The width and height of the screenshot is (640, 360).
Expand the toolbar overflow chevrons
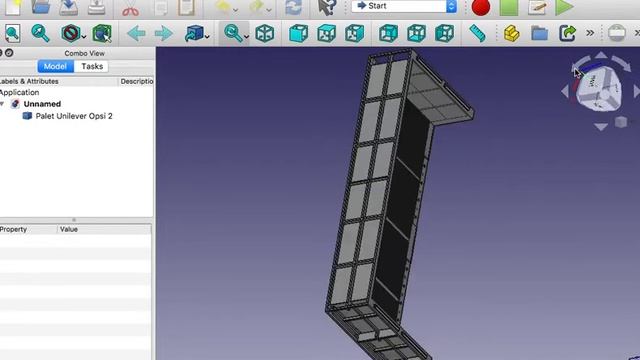coord(590,33)
